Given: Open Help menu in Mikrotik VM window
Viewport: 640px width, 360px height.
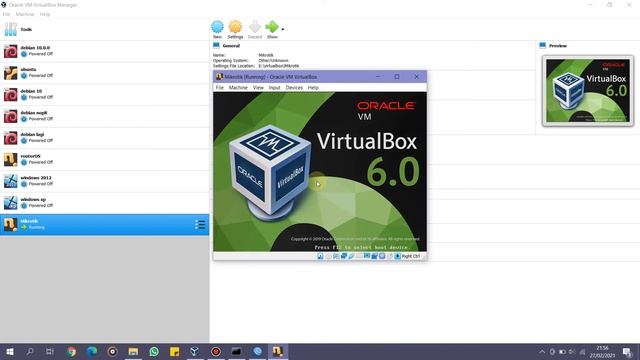Looking at the screenshot, I should pos(313,88).
